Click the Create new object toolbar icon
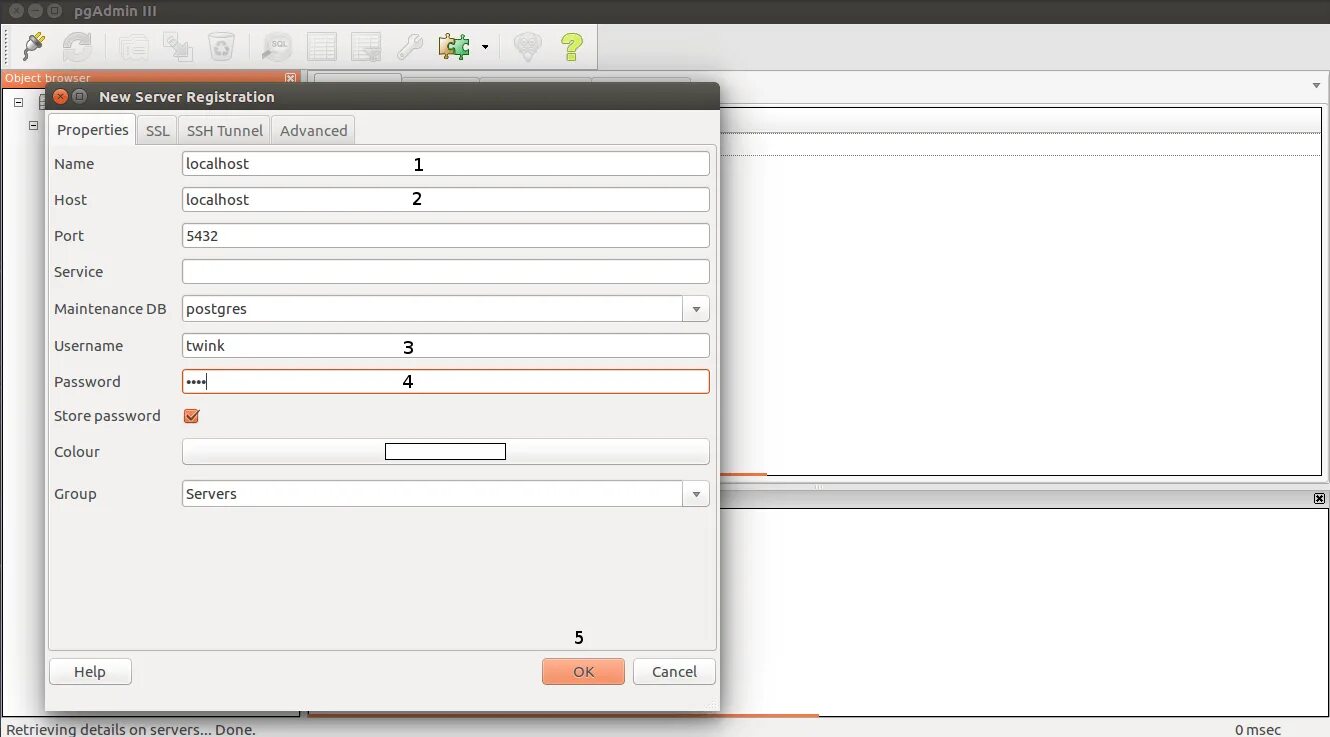 tap(178, 47)
